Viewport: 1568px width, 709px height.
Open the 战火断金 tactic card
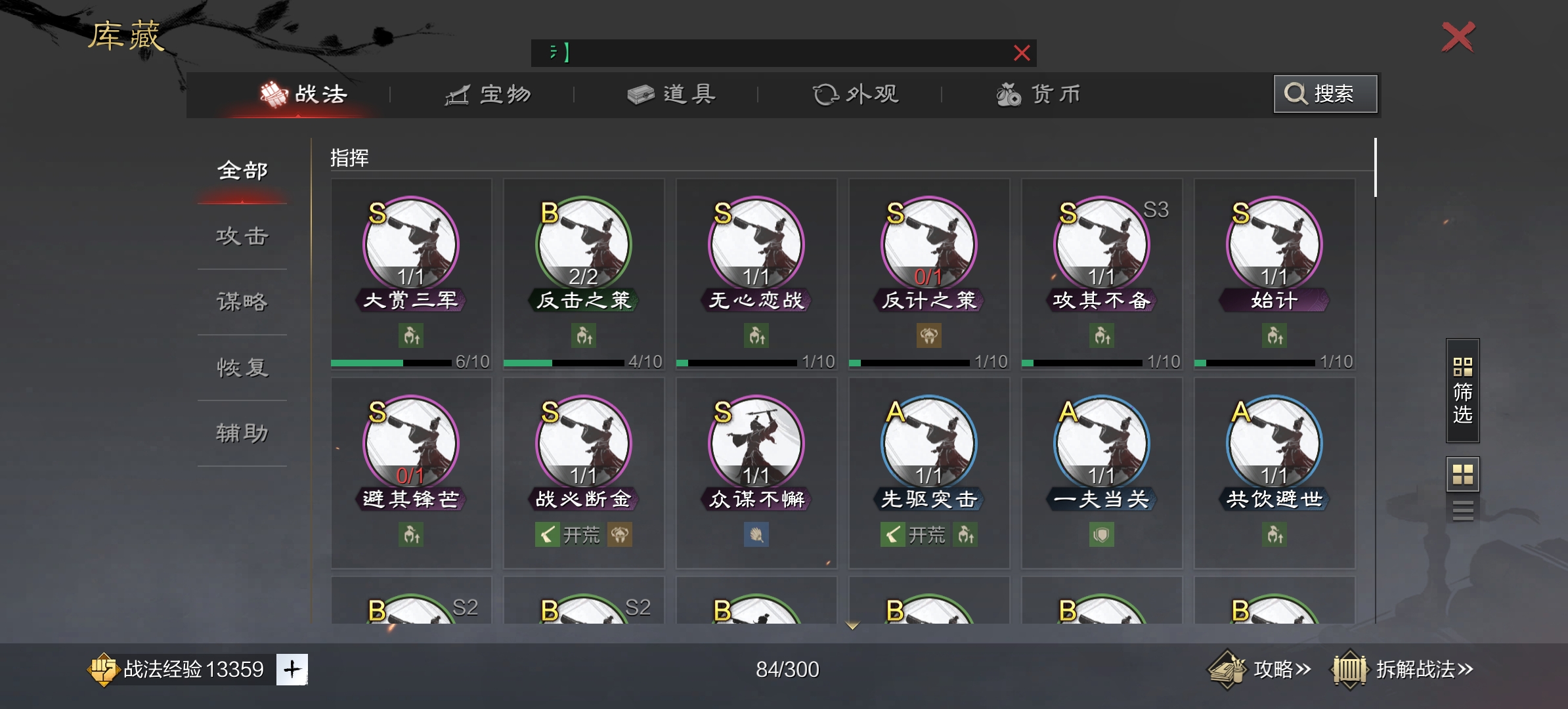(x=584, y=473)
